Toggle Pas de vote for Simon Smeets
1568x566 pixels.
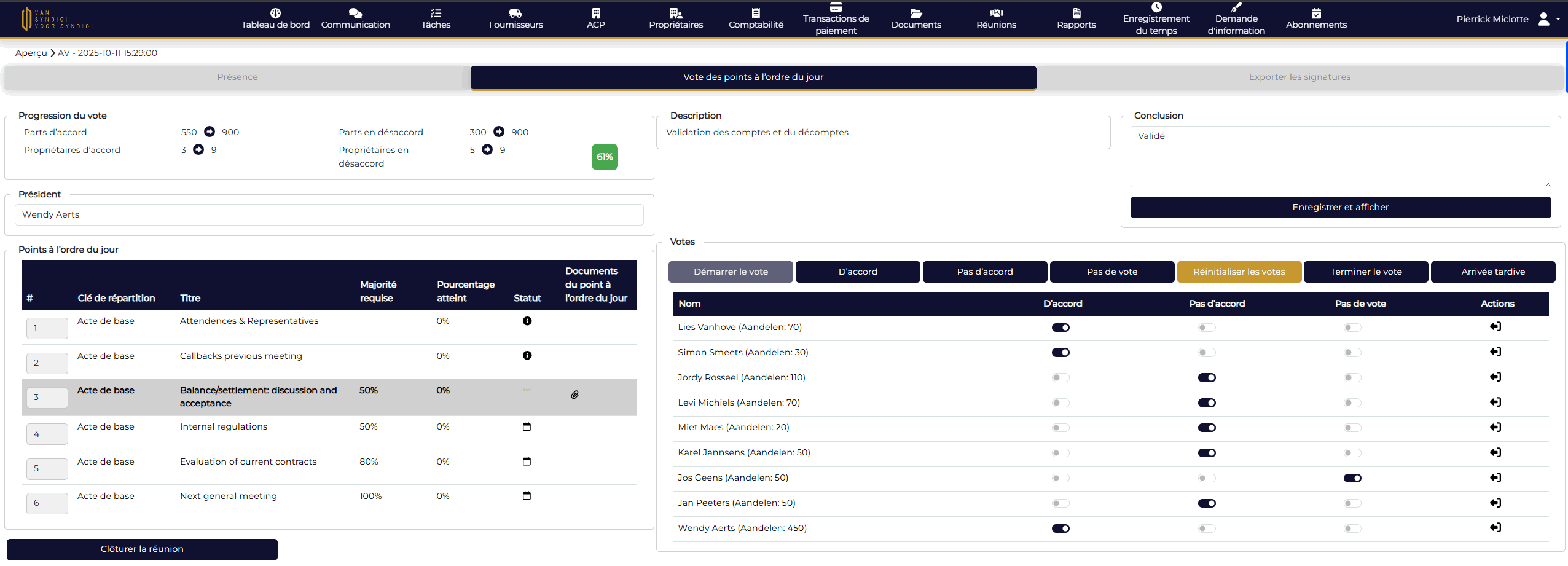click(x=1352, y=353)
